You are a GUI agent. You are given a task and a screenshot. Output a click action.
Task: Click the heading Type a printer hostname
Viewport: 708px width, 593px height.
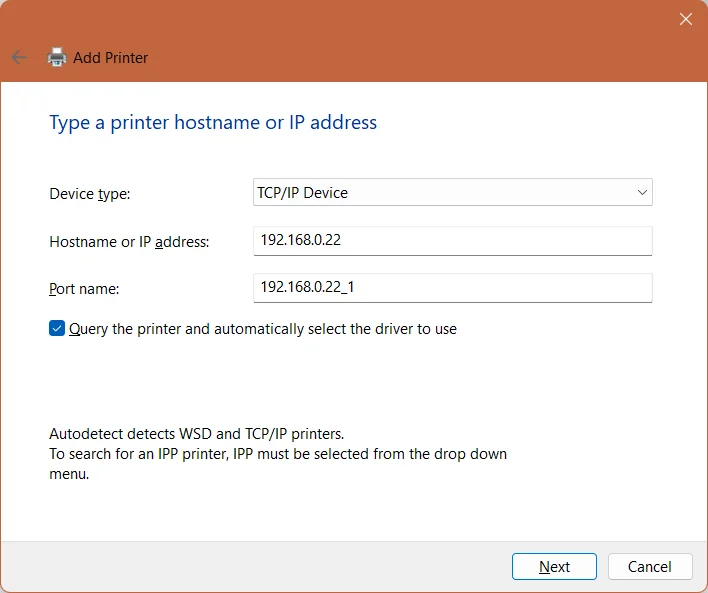(x=213, y=122)
